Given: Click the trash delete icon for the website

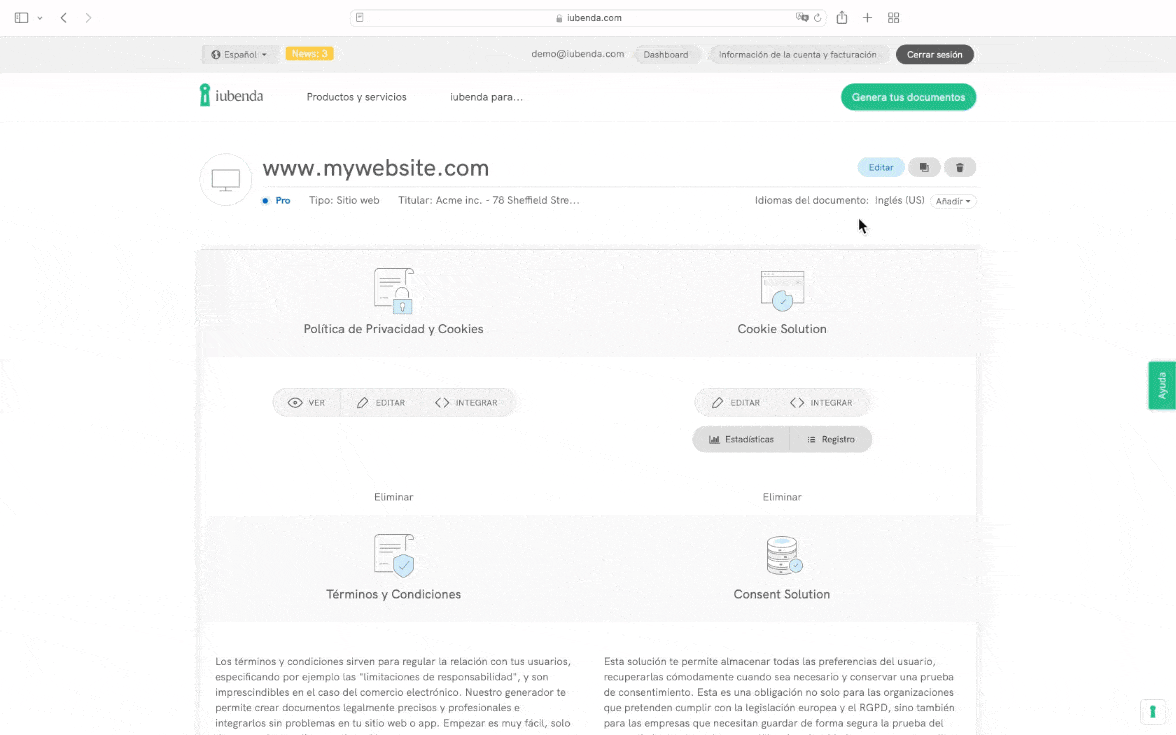Looking at the screenshot, I should tap(960, 168).
